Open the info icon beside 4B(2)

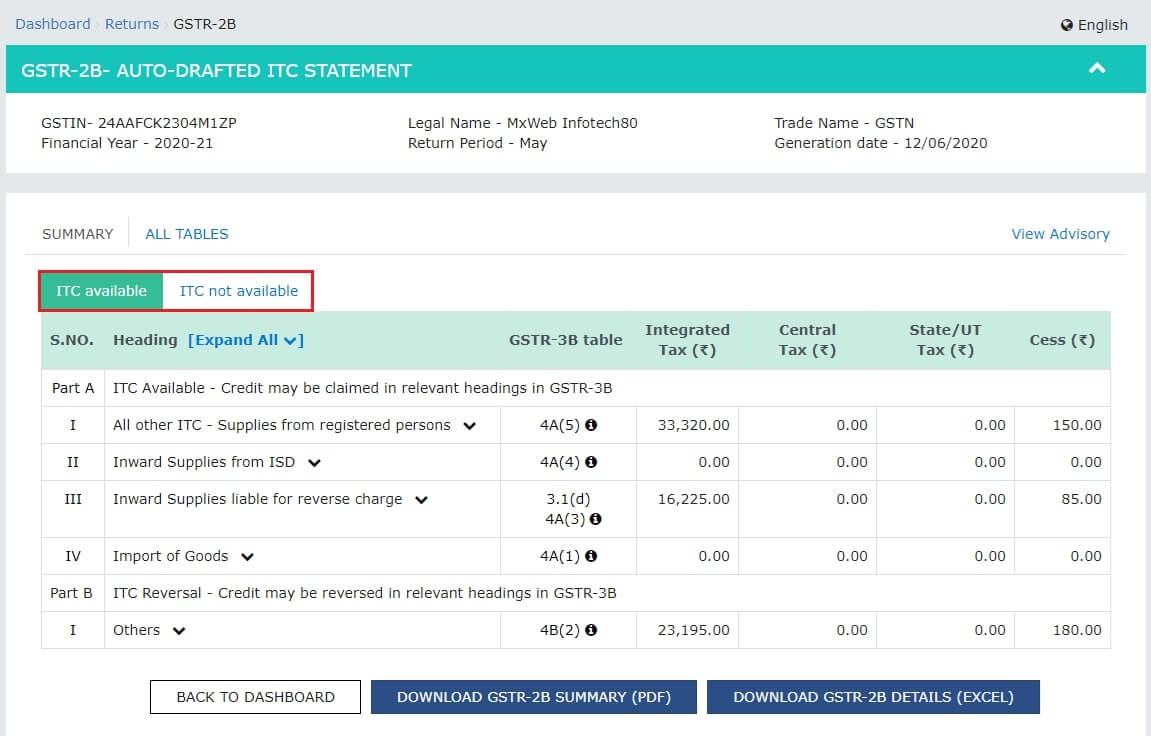coord(592,630)
